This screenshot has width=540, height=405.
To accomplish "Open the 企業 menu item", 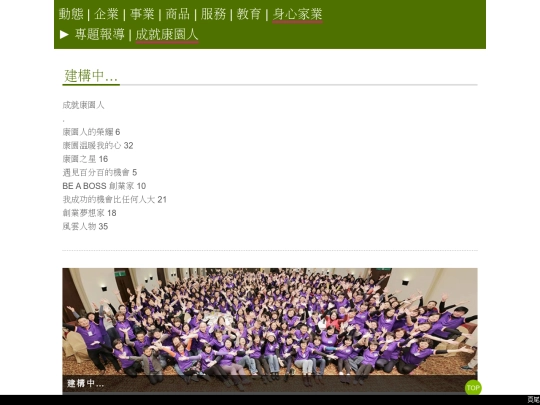I will (106, 14).
